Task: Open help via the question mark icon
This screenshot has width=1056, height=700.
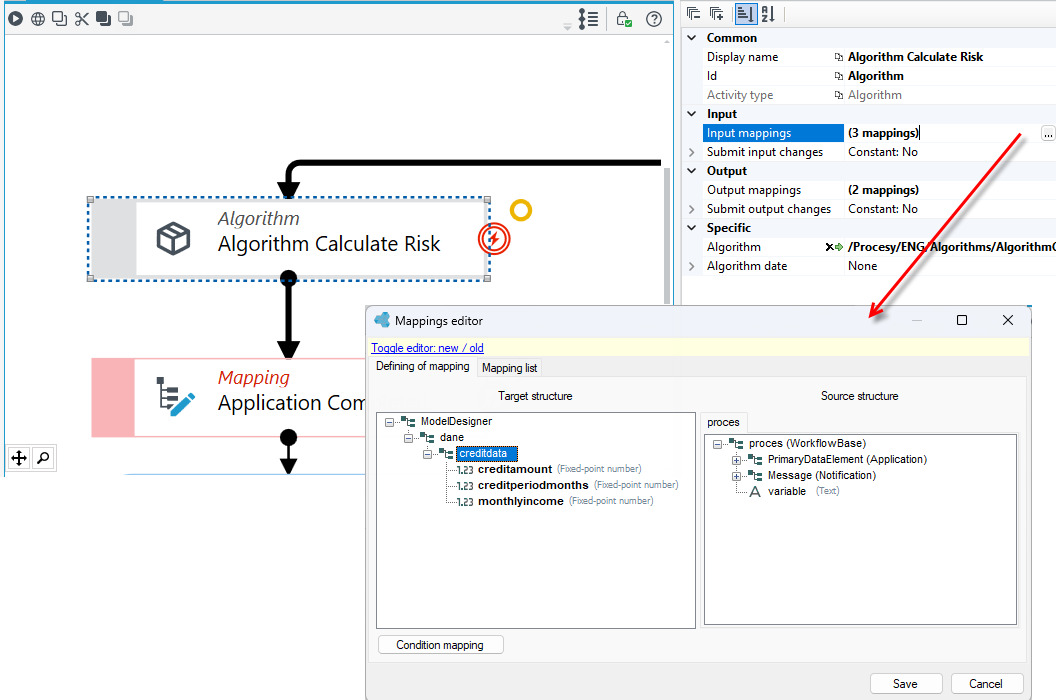Action: click(653, 19)
